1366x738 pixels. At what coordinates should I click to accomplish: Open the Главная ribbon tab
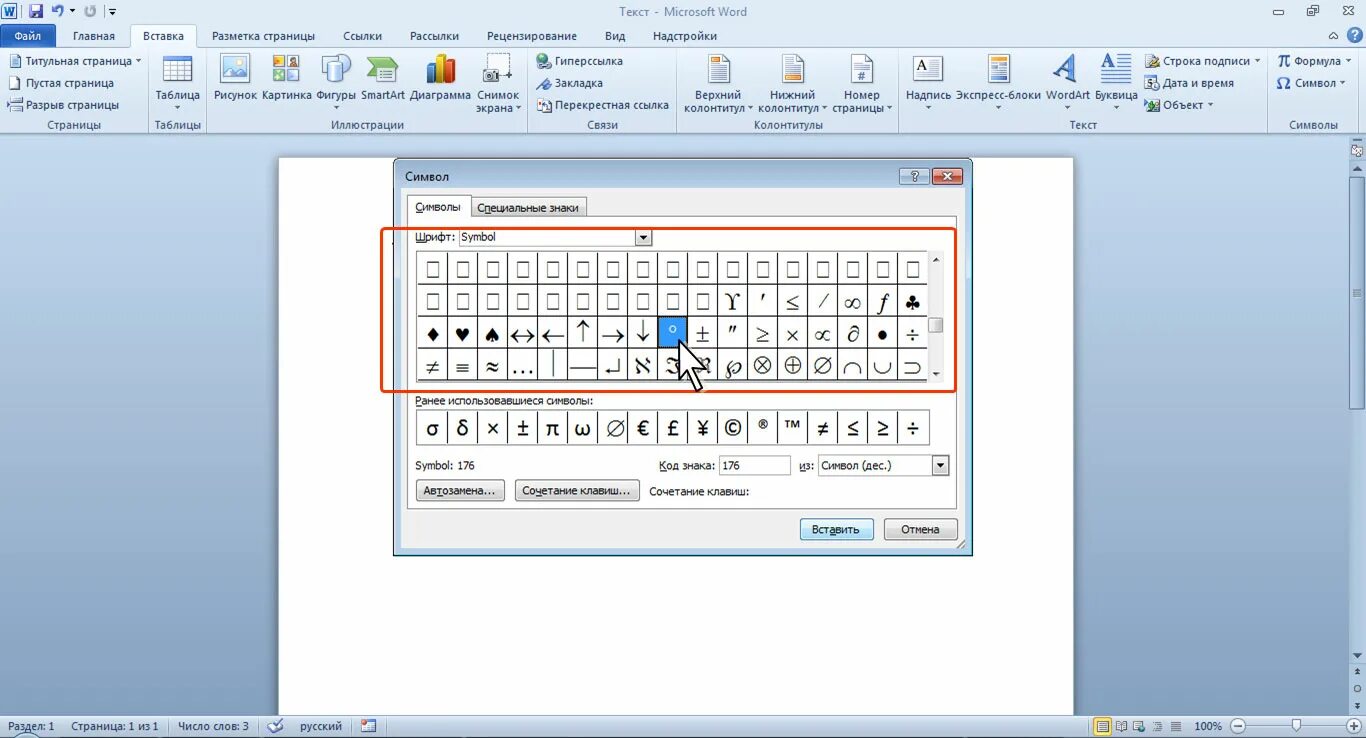coord(94,36)
